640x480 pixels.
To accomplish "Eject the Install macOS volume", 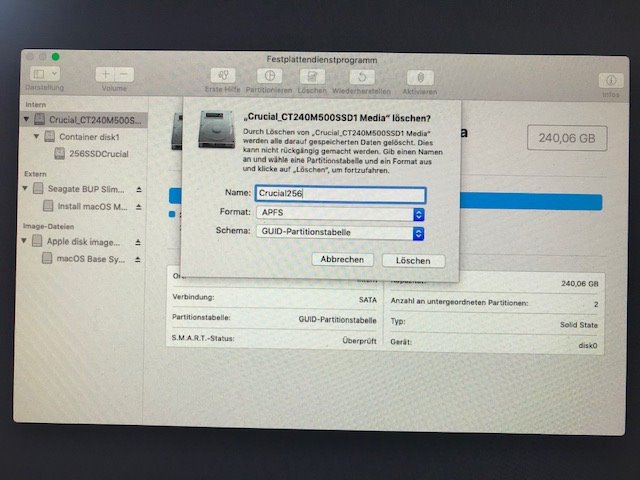I will point(139,207).
